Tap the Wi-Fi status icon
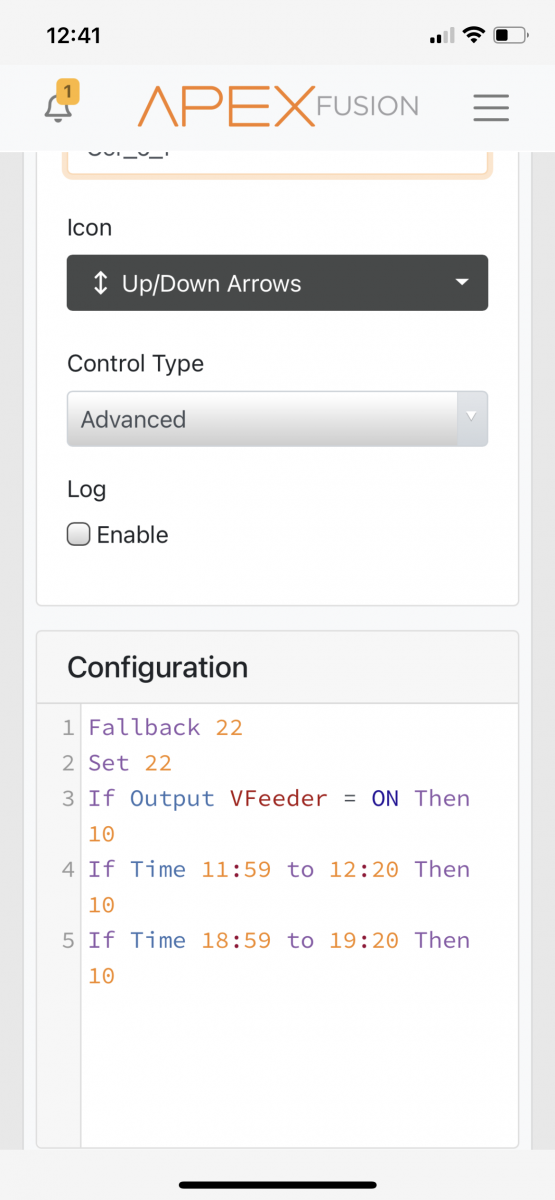 (x=471, y=36)
